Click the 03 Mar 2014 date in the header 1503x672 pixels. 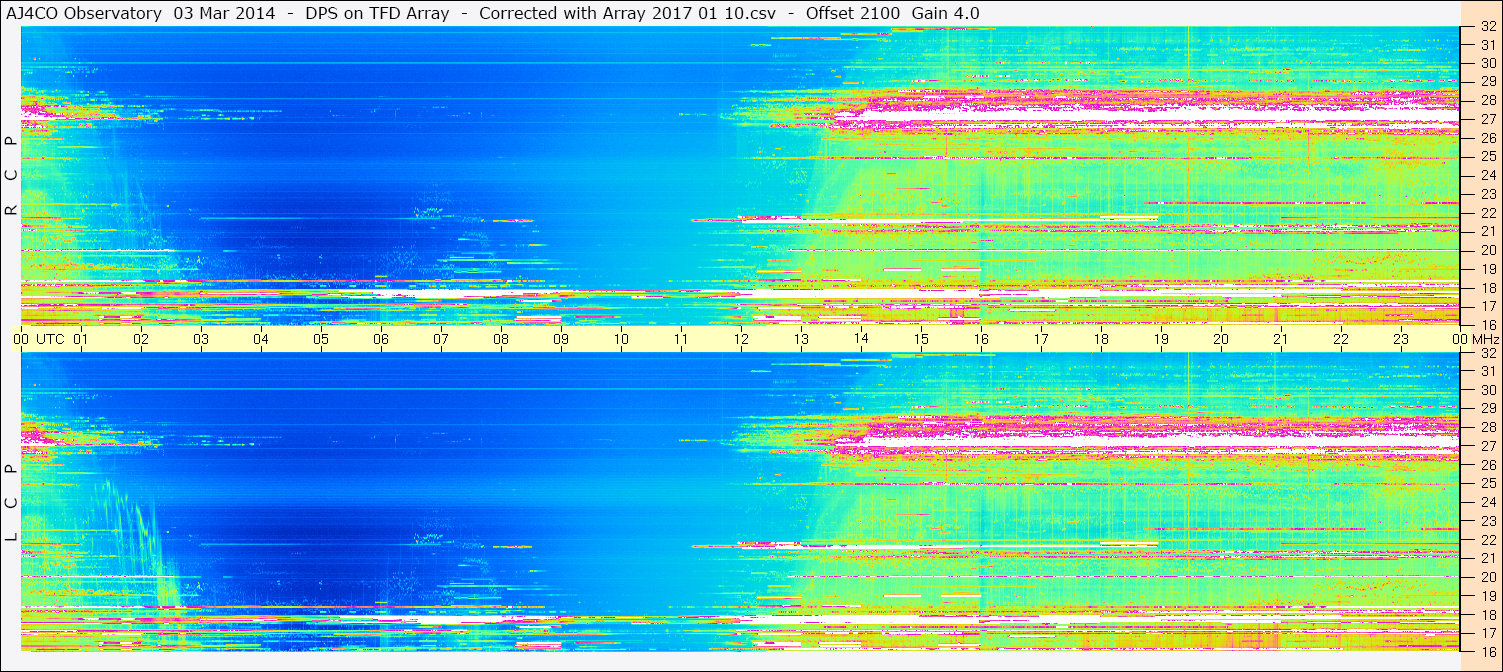coord(224,13)
